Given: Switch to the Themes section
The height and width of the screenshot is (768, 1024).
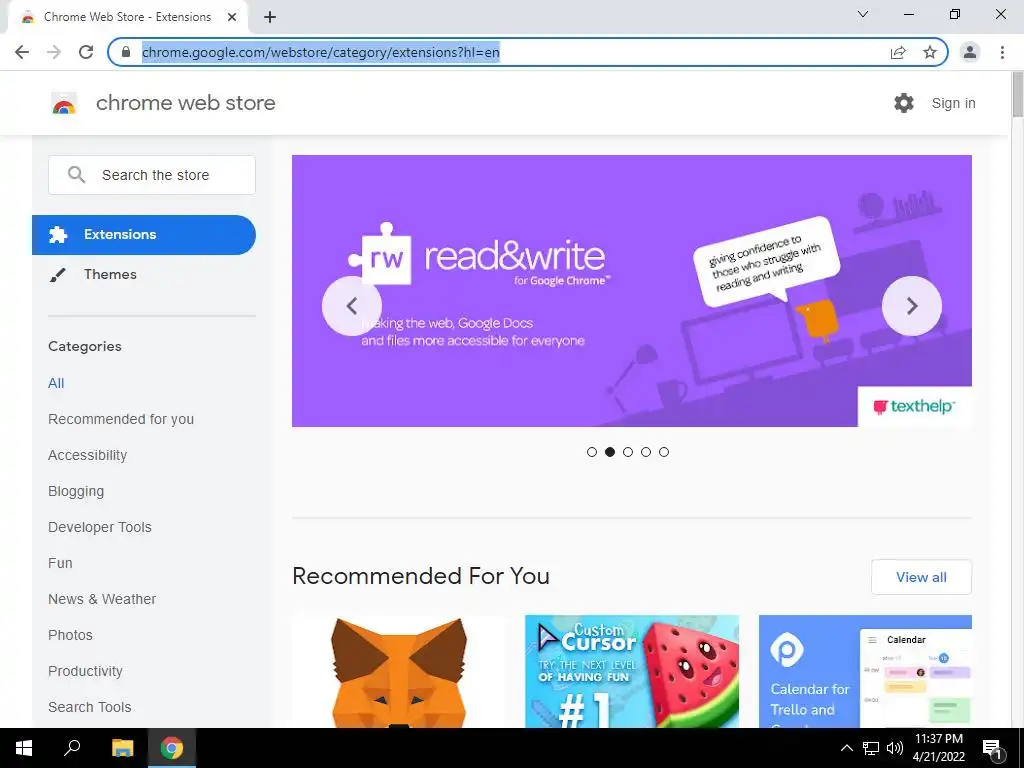Looking at the screenshot, I should [110, 274].
